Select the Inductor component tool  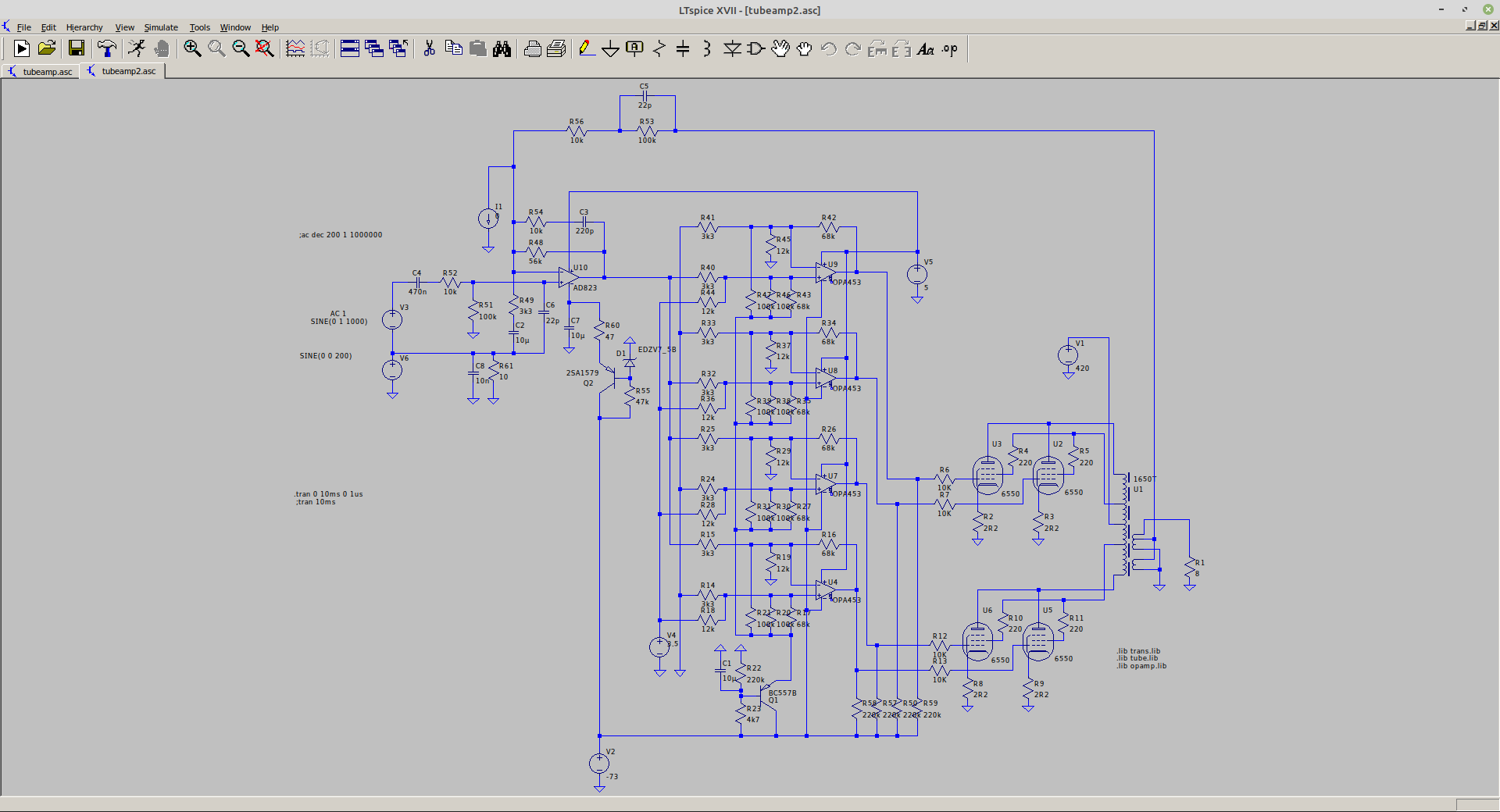point(706,49)
